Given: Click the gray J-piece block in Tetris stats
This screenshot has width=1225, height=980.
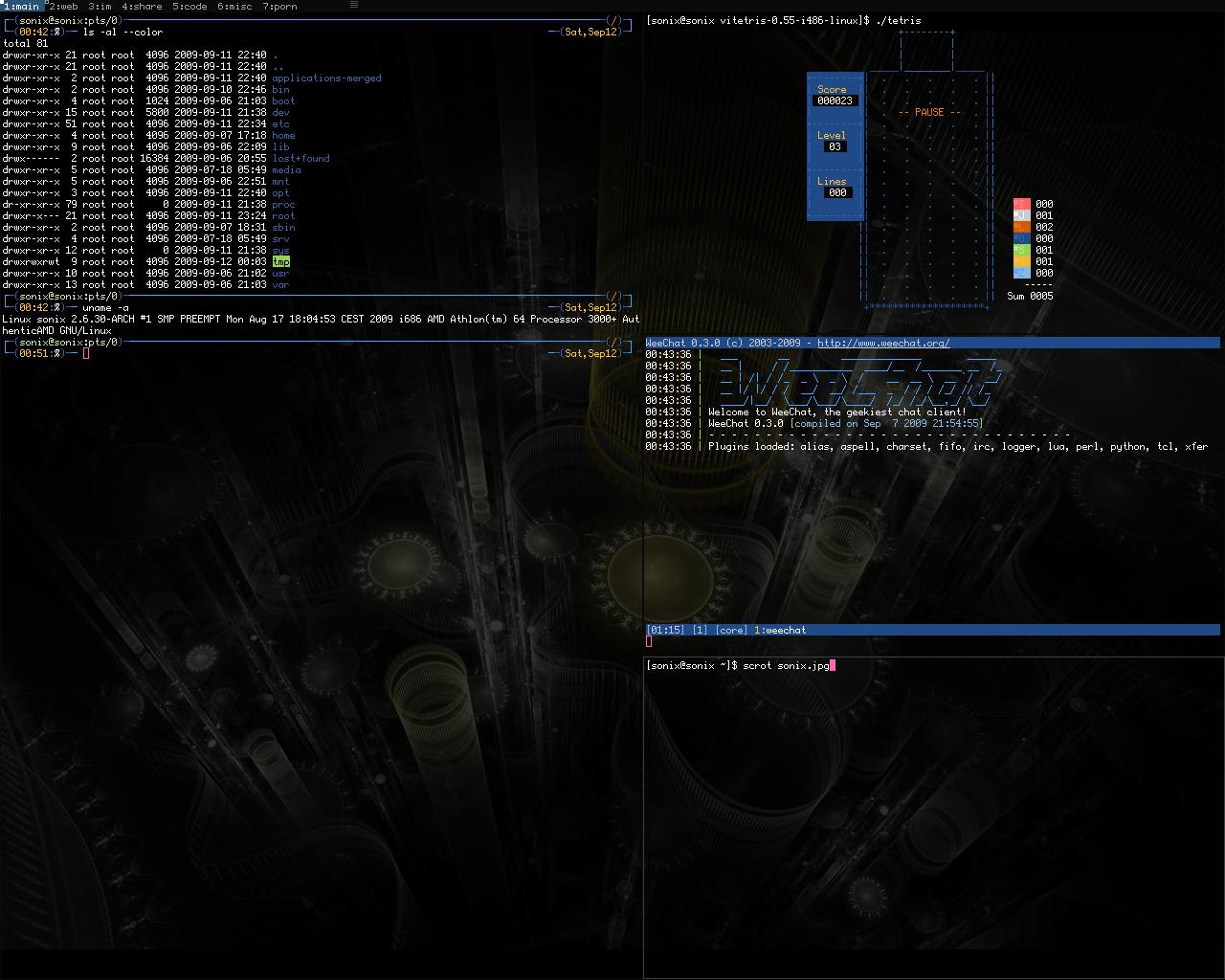Looking at the screenshot, I should pyautogui.click(x=1021, y=215).
